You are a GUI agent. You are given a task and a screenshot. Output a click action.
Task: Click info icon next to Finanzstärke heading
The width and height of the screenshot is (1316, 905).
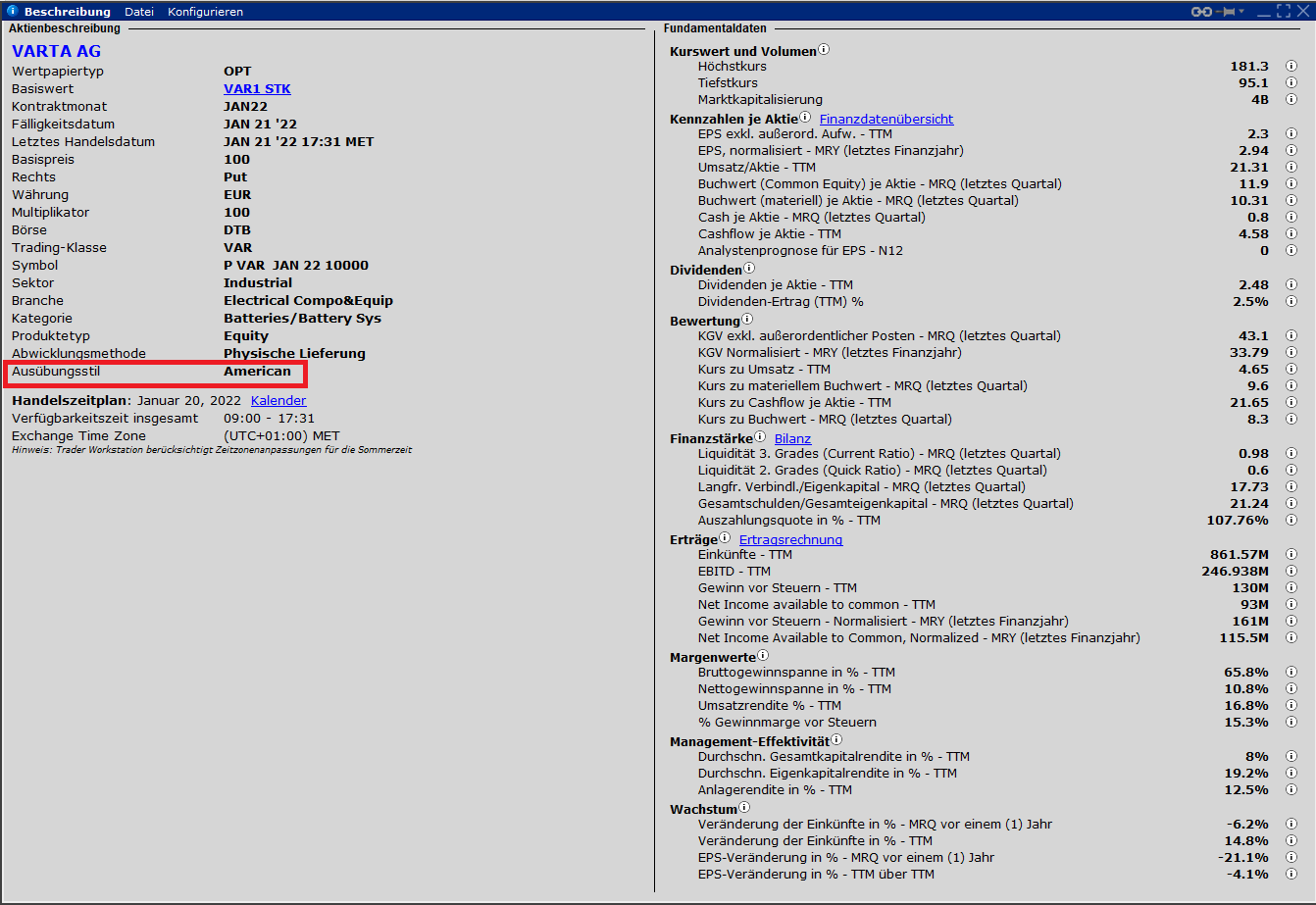(x=760, y=437)
